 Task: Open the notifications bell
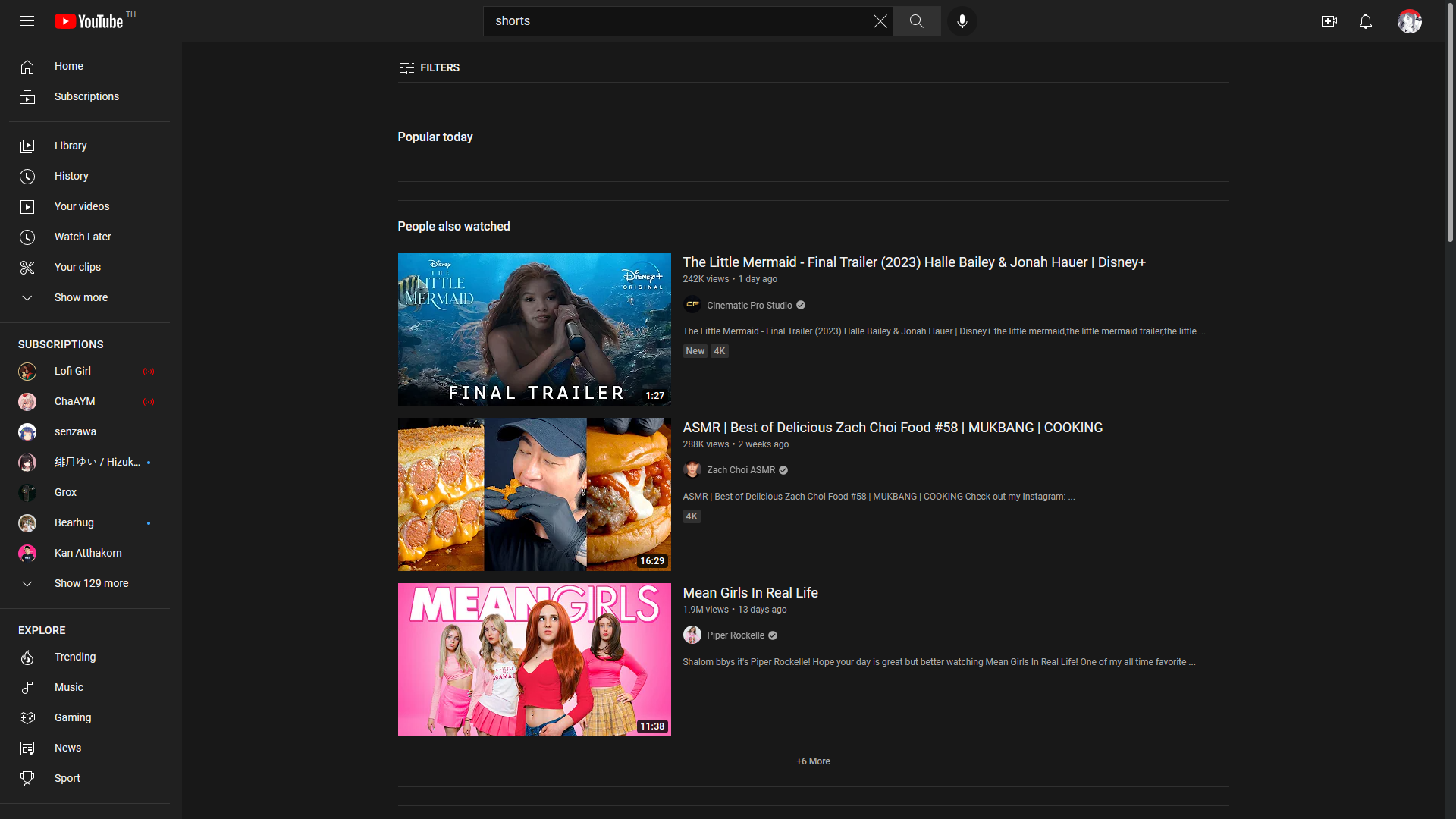point(1366,21)
